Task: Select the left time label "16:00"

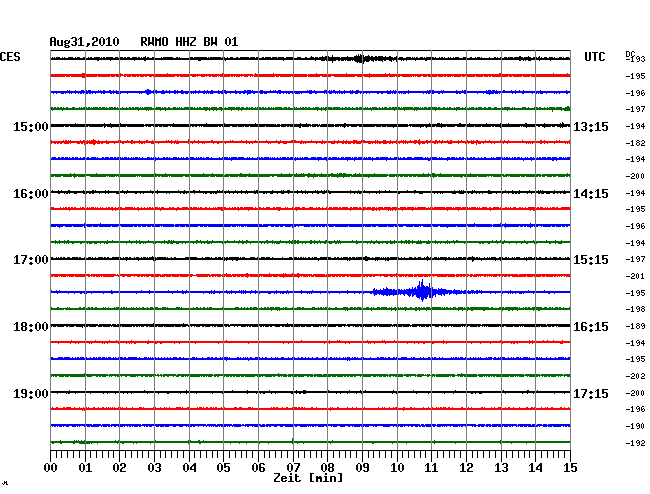Action: tap(31, 194)
